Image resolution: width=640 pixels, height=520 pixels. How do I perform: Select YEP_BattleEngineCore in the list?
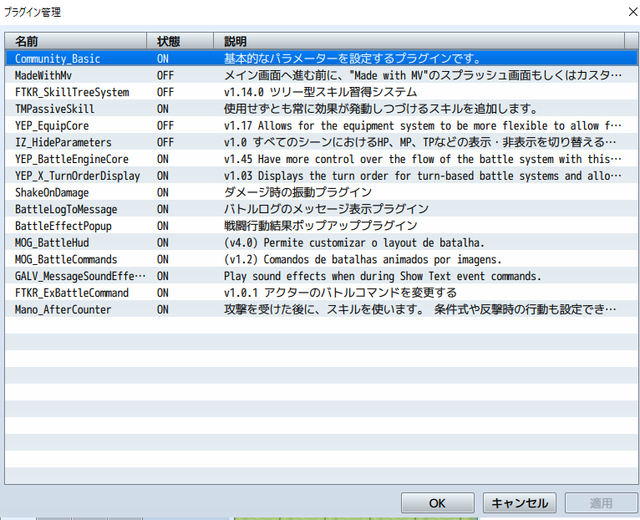72,159
